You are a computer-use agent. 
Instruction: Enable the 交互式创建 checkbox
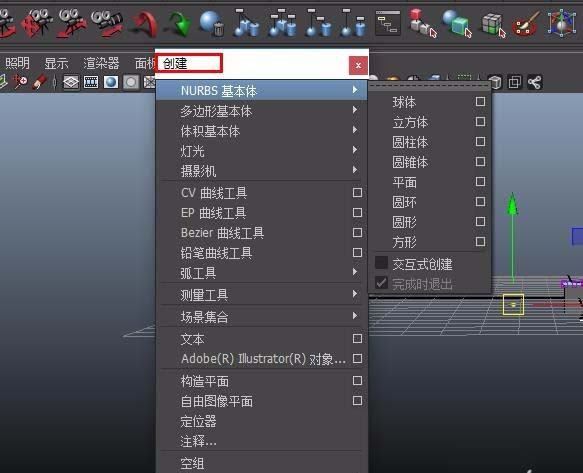[x=381, y=263]
